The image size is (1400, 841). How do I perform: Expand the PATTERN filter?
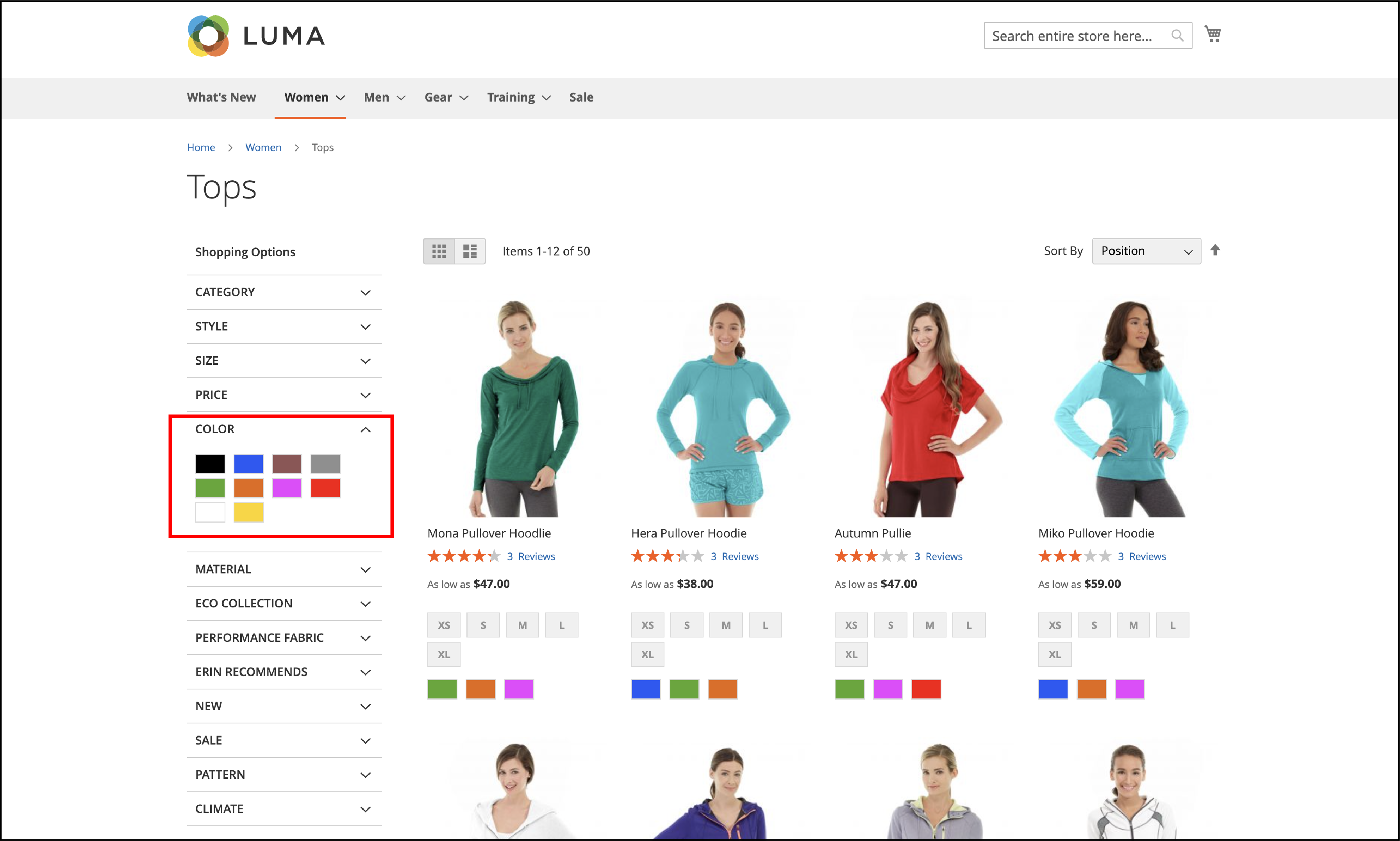(284, 775)
